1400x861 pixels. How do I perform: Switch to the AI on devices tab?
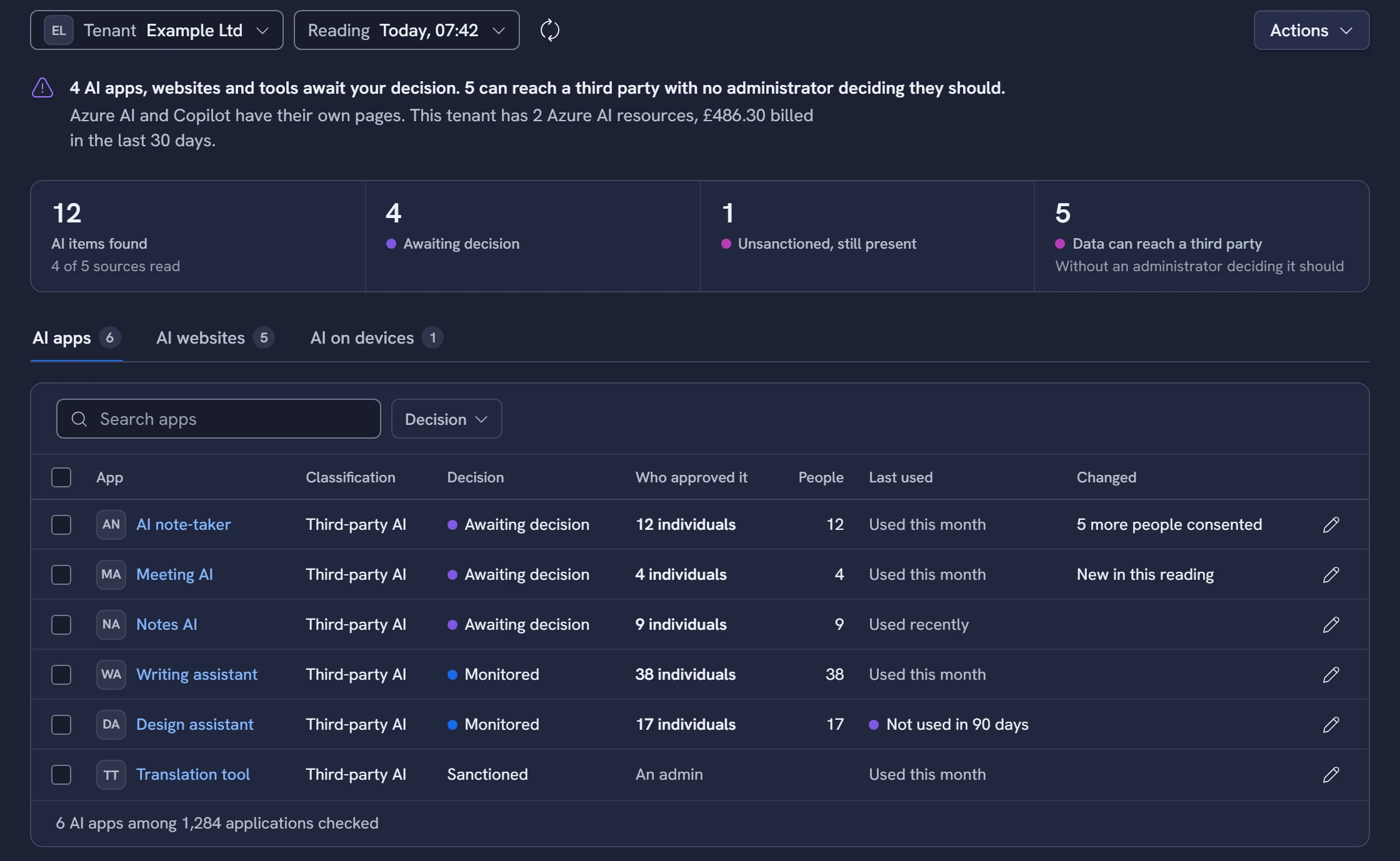376,338
